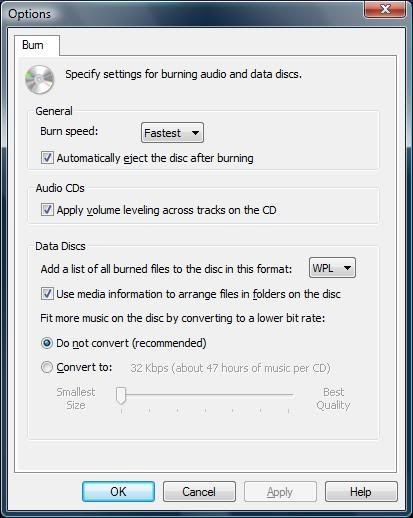Image resolution: width=413 pixels, height=518 pixels.
Task: Toggle use media information to arrange files
Action: (x=47, y=294)
